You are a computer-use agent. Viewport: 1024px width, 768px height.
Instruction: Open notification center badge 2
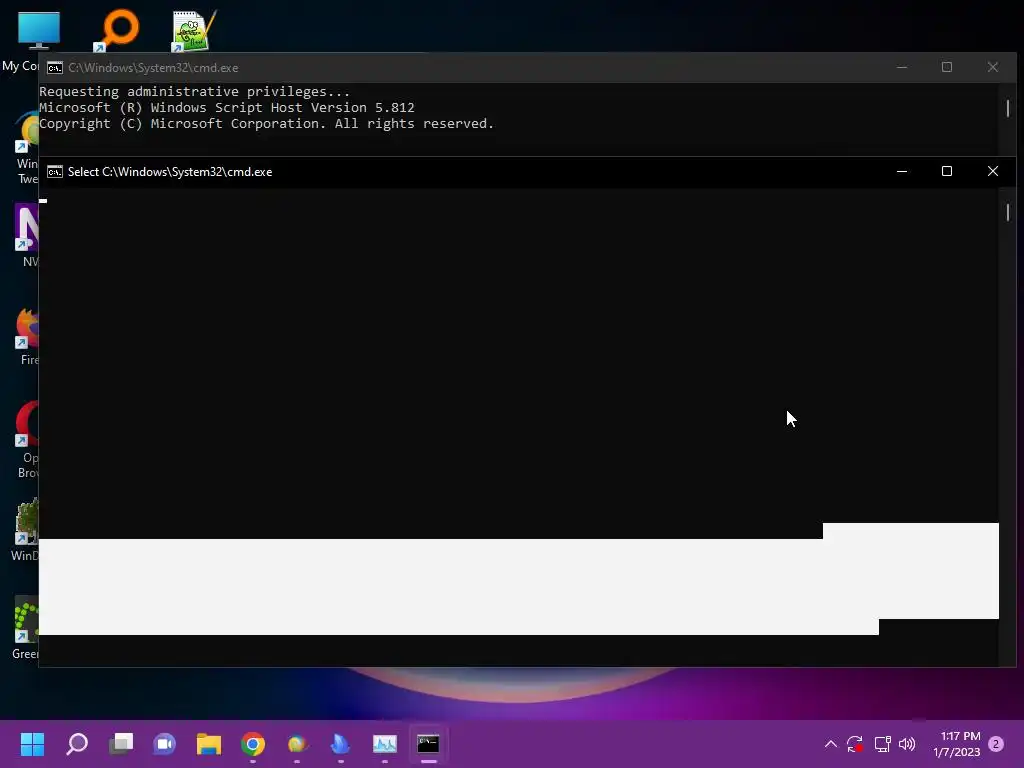[x=996, y=744]
